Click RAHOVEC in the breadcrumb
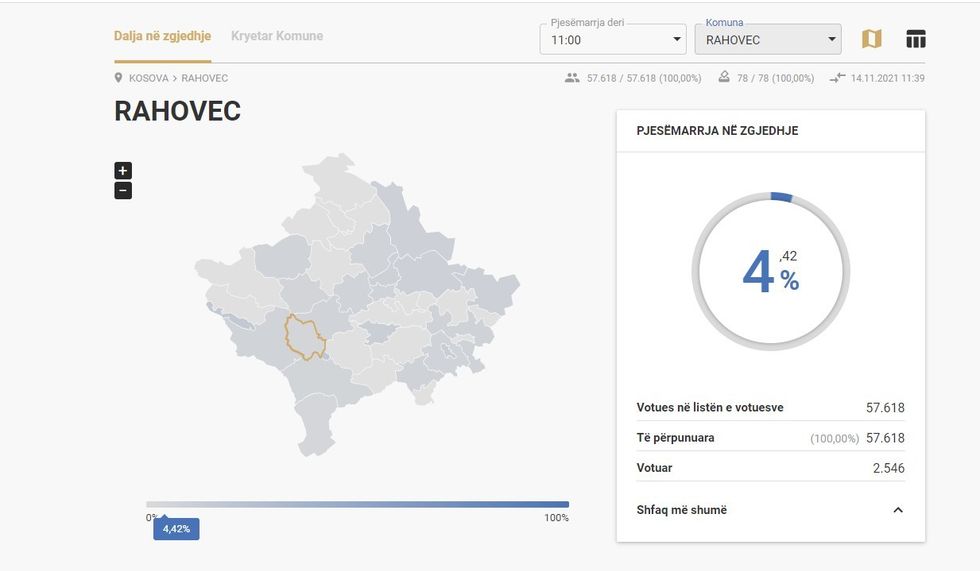The image size is (980, 571). click(x=204, y=78)
